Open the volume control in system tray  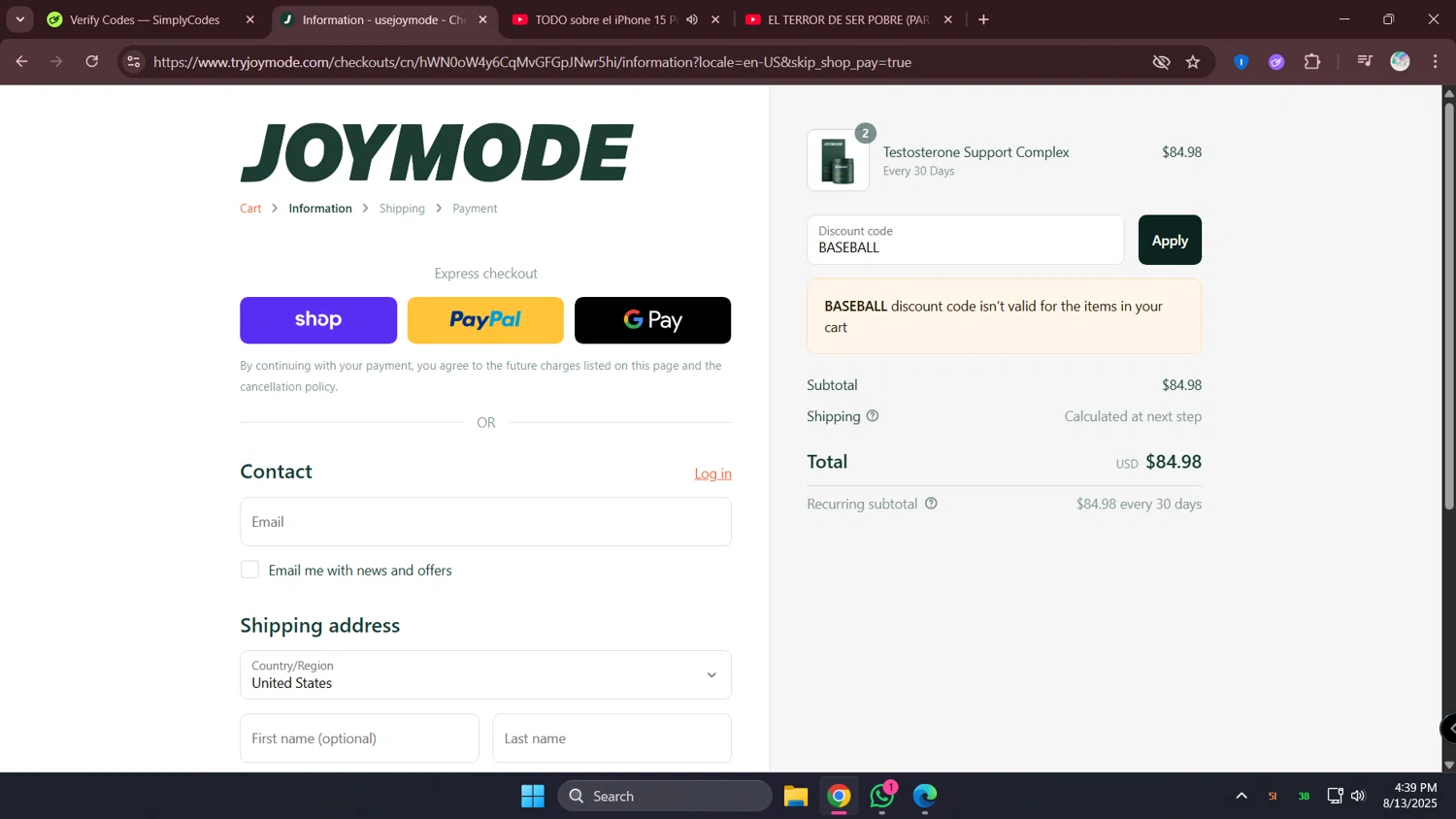click(1358, 796)
